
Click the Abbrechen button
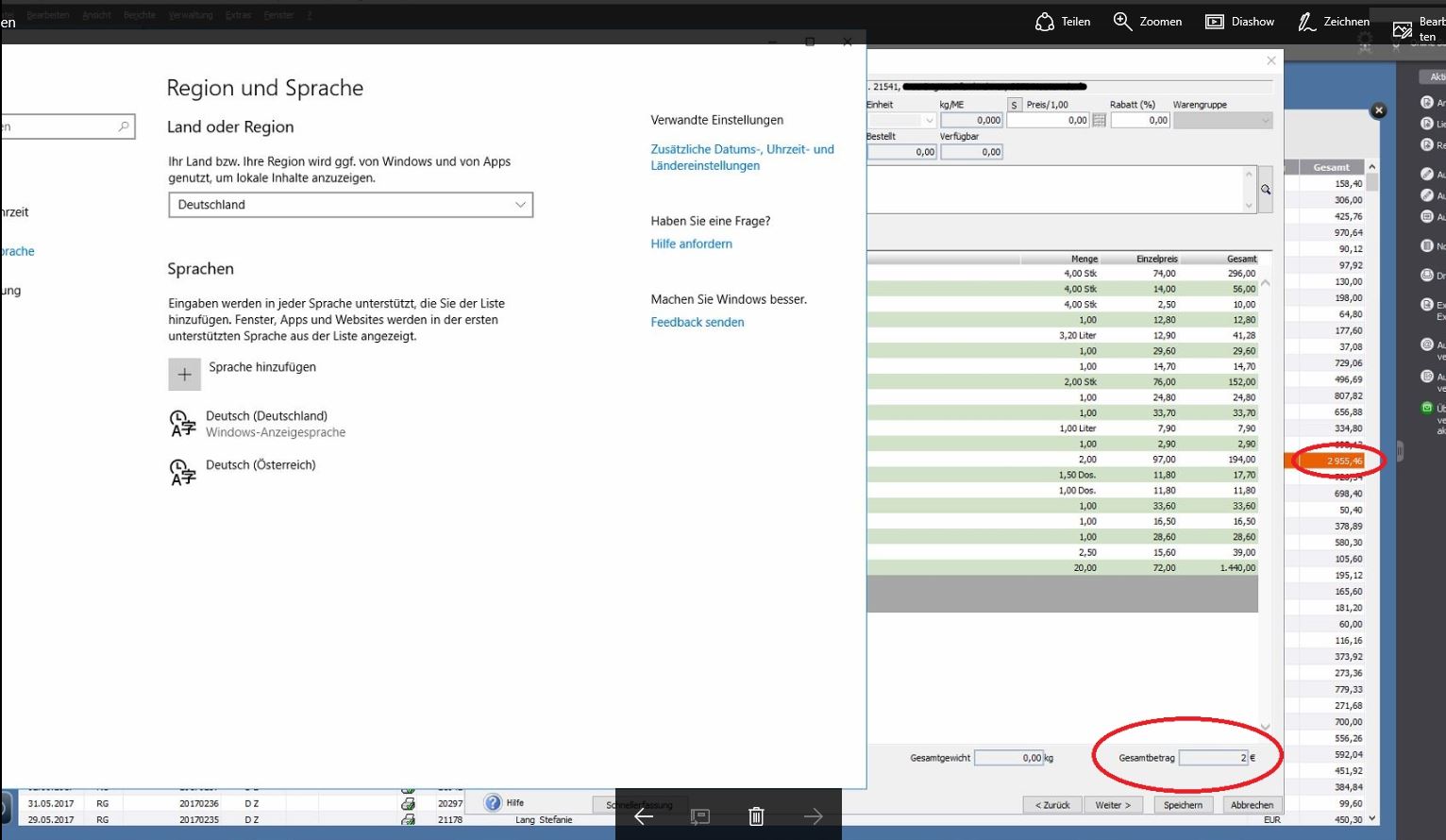1252,805
